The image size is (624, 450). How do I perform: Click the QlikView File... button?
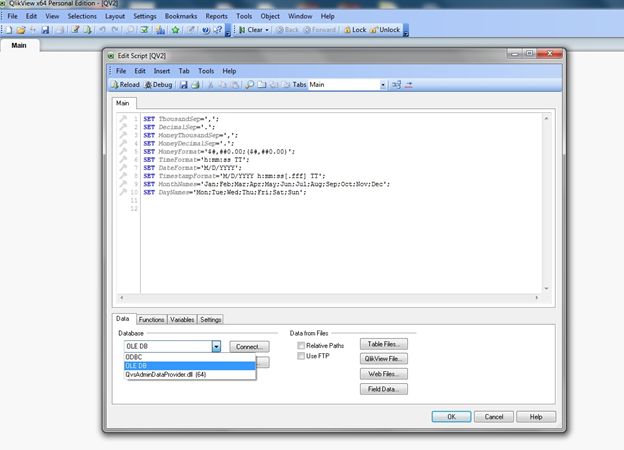[x=384, y=359]
